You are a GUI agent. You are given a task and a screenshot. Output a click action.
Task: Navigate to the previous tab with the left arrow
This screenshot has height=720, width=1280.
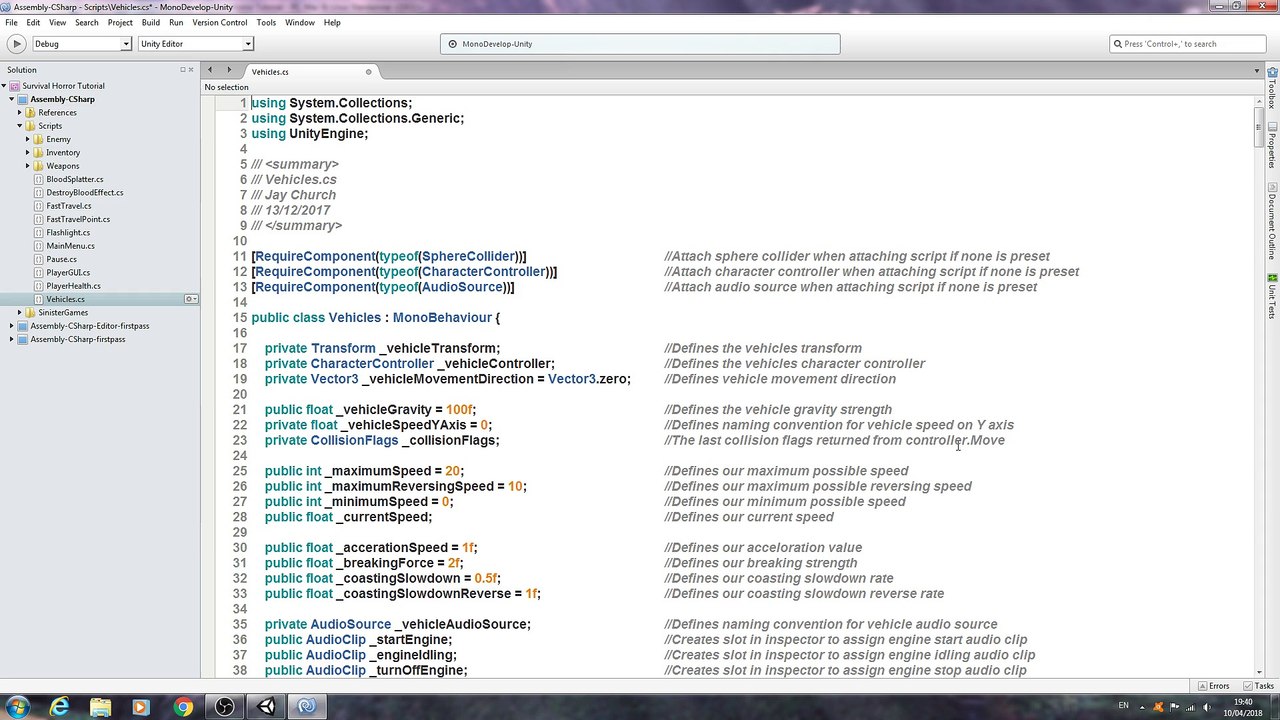click(x=210, y=70)
